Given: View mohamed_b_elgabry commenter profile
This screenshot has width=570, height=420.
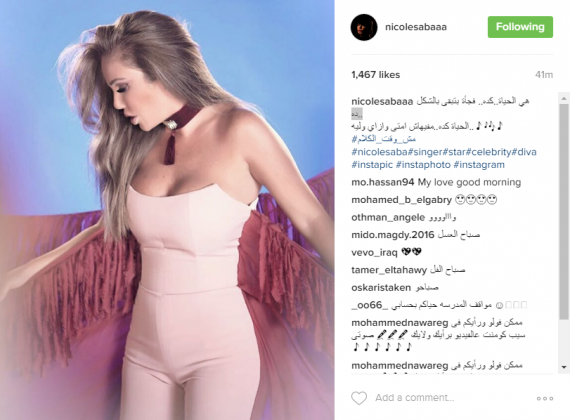Looking at the screenshot, I should point(402,200).
